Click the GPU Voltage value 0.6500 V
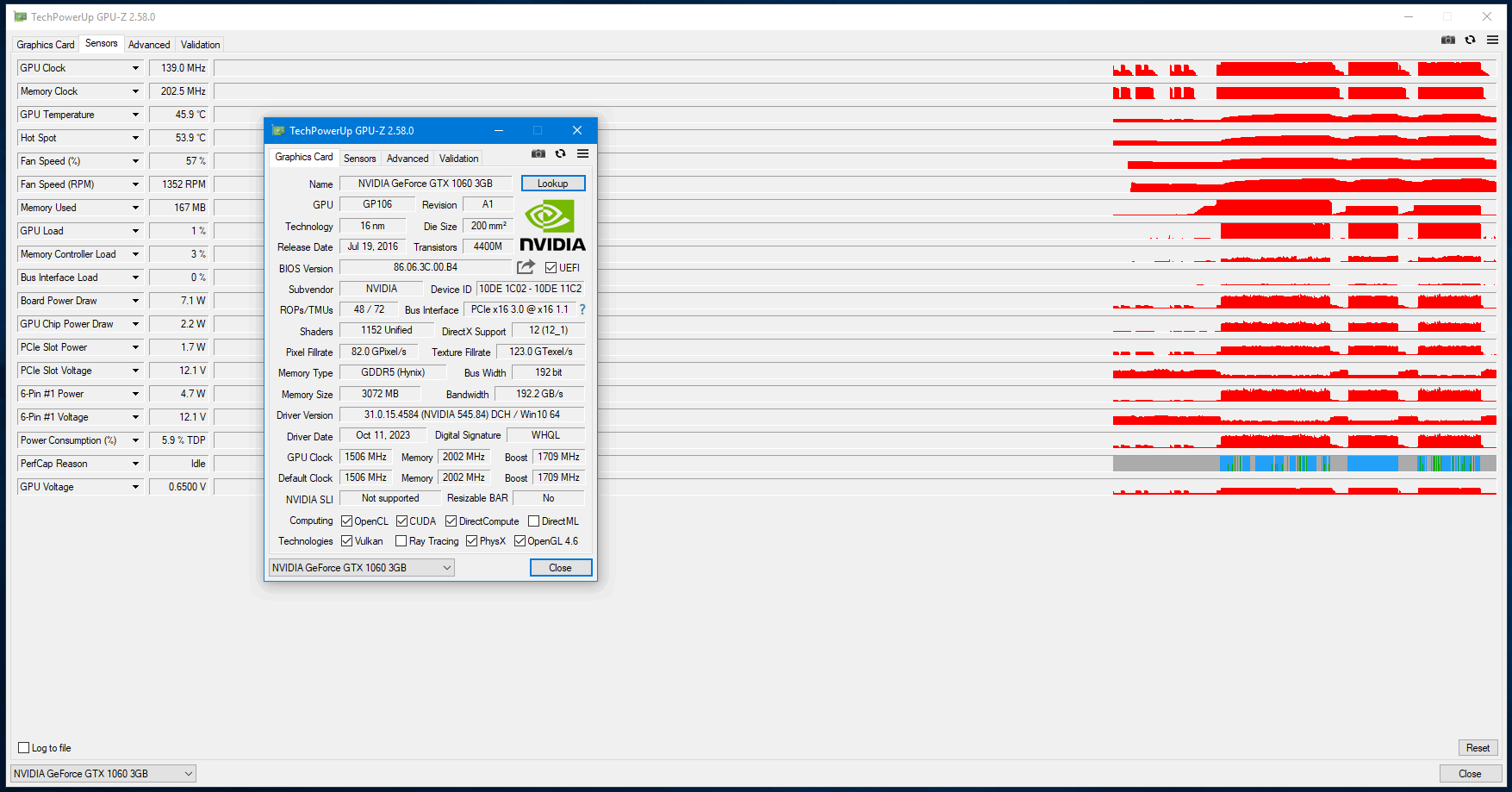 179,487
